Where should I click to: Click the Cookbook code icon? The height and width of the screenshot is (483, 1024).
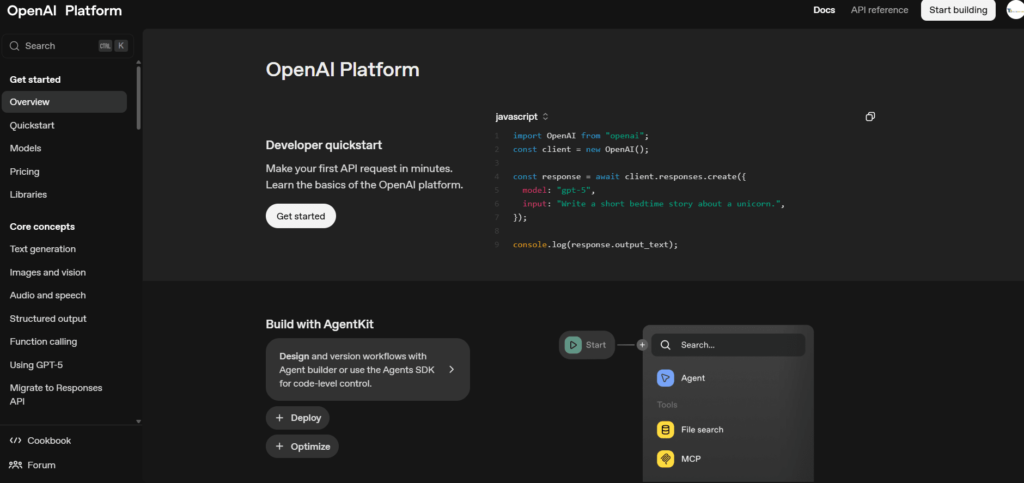click(15, 441)
